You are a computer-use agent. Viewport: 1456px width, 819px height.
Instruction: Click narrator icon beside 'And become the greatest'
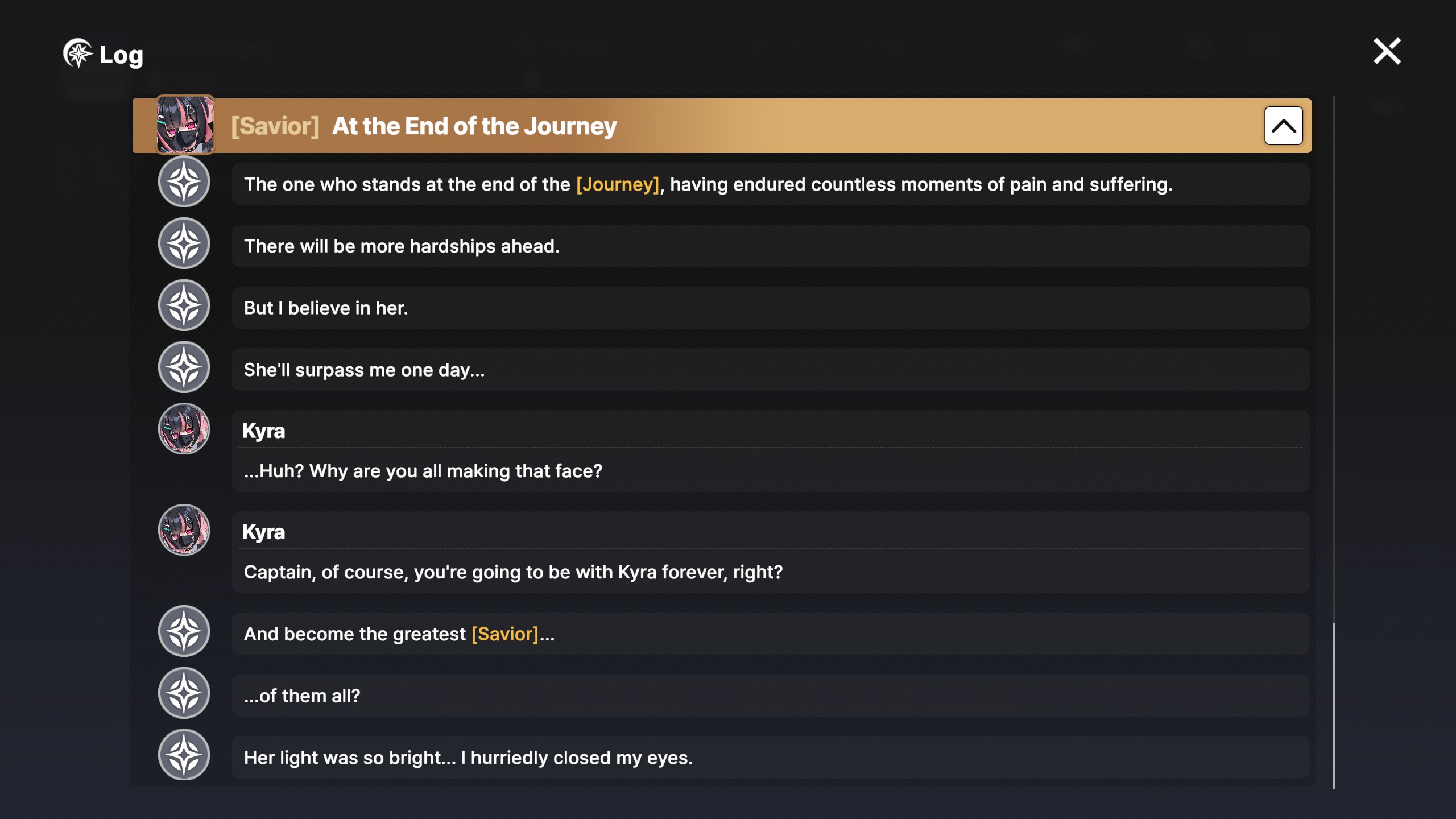184,631
